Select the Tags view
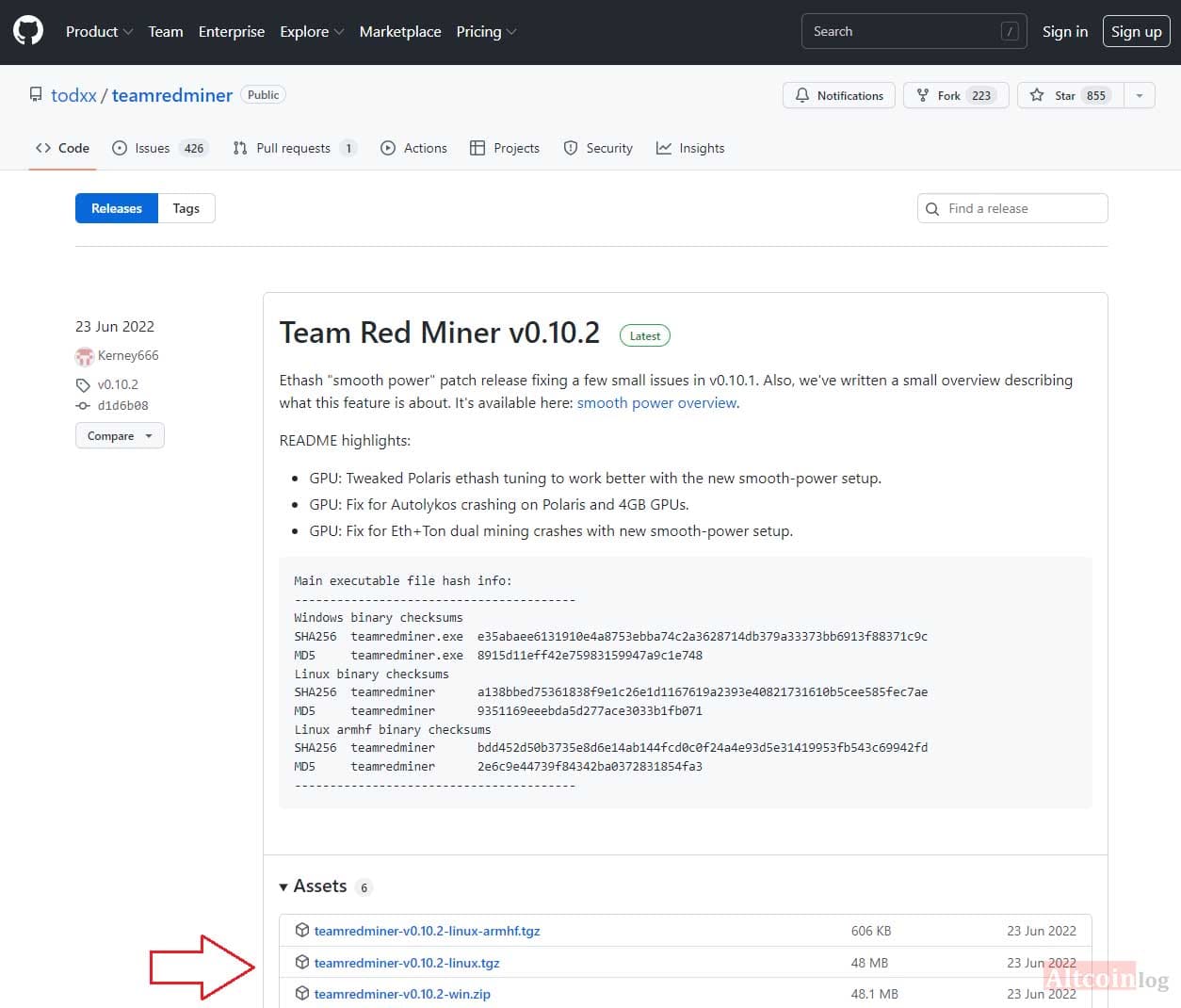 186,208
